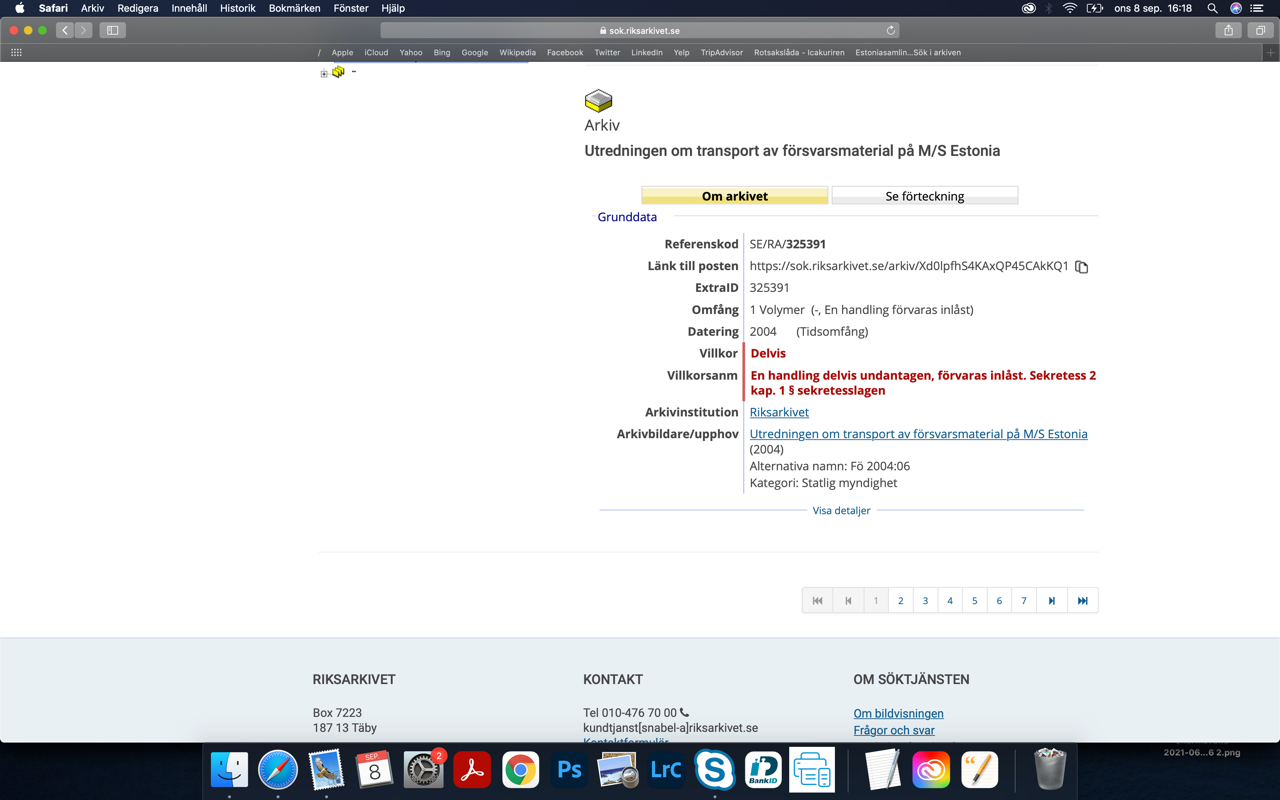The height and width of the screenshot is (800, 1280).
Task: Go to results page 5
Action: [x=974, y=601]
